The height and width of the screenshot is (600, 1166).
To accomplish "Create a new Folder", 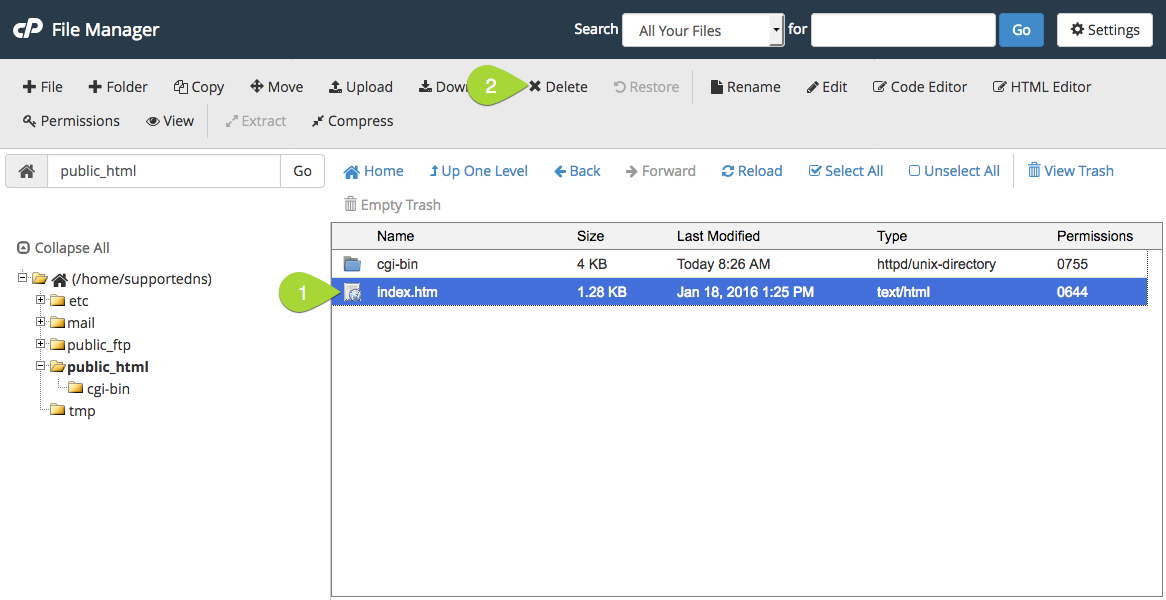I will click(117, 87).
